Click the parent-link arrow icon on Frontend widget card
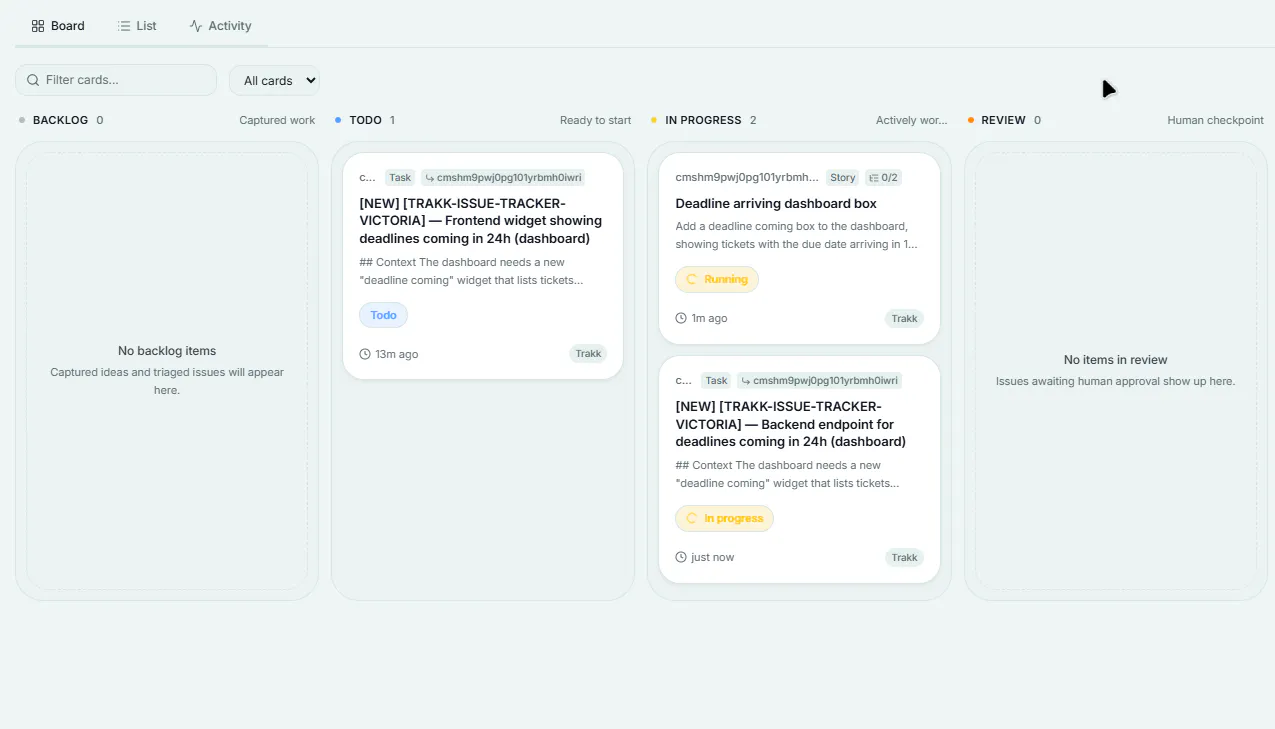The image size is (1275, 729). coord(430,178)
